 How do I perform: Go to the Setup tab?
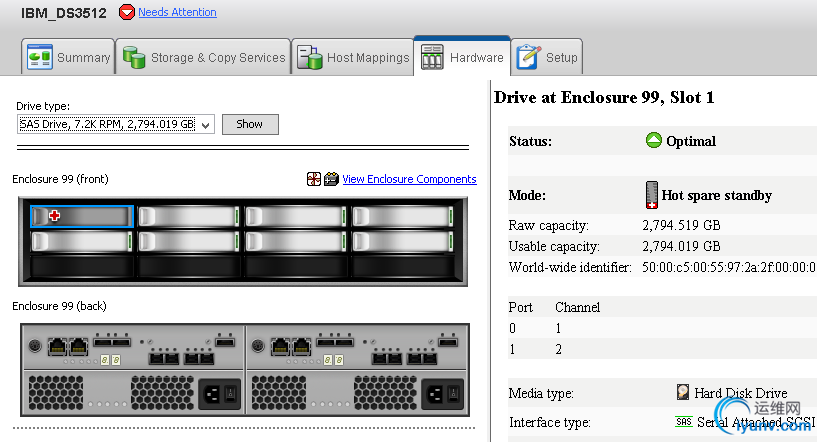(547, 57)
